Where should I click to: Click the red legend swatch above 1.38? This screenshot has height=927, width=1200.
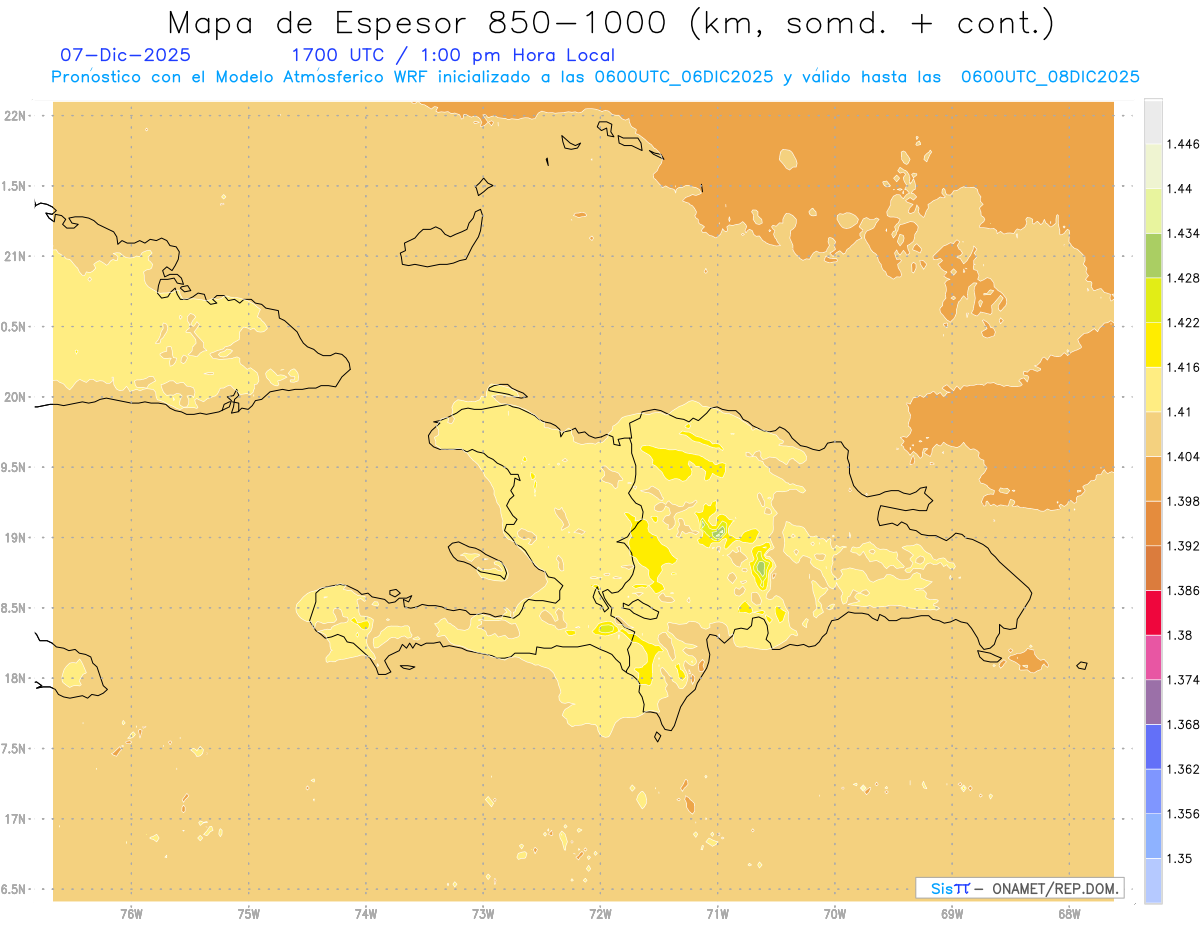coord(1153,612)
